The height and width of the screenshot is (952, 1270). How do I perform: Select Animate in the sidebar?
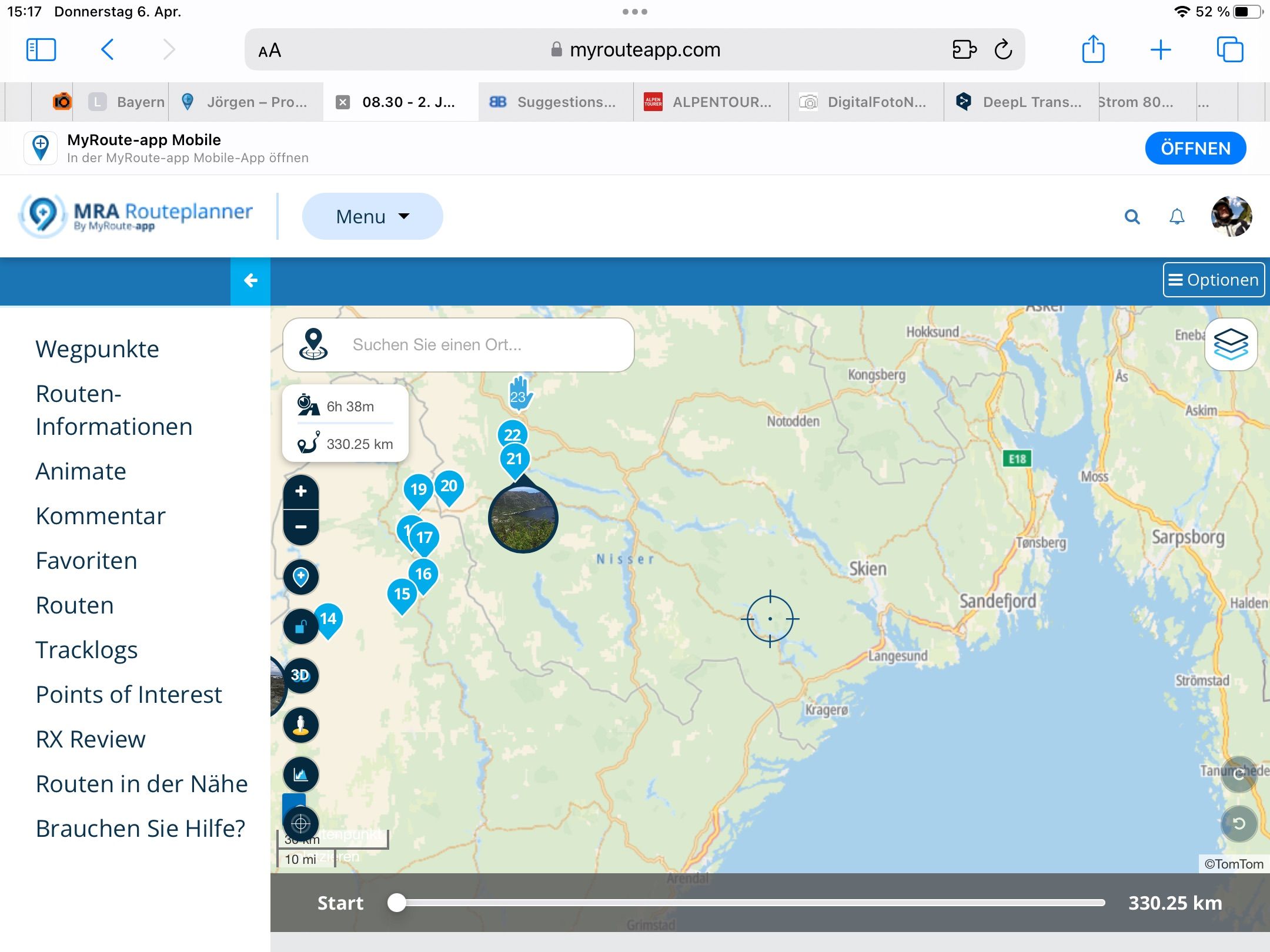tap(81, 471)
